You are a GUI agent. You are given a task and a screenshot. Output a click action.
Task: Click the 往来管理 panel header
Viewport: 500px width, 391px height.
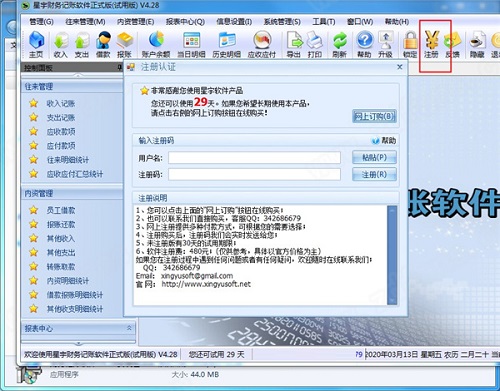click(x=72, y=87)
